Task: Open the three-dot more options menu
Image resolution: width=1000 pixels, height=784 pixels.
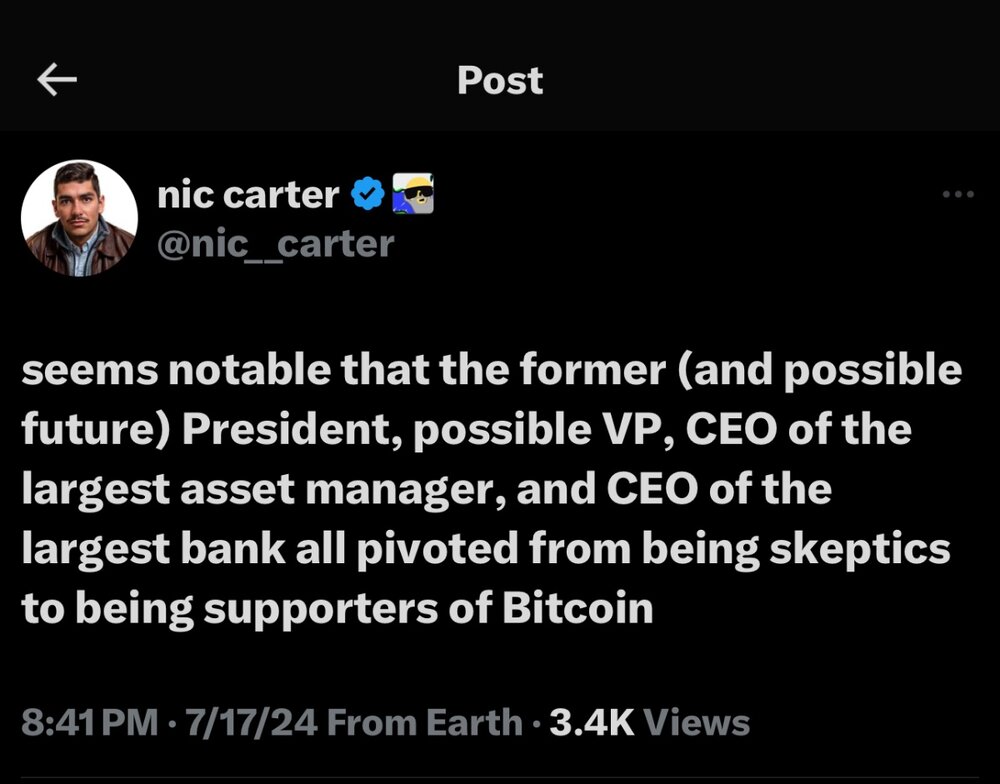Action: (x=958, y=194)
